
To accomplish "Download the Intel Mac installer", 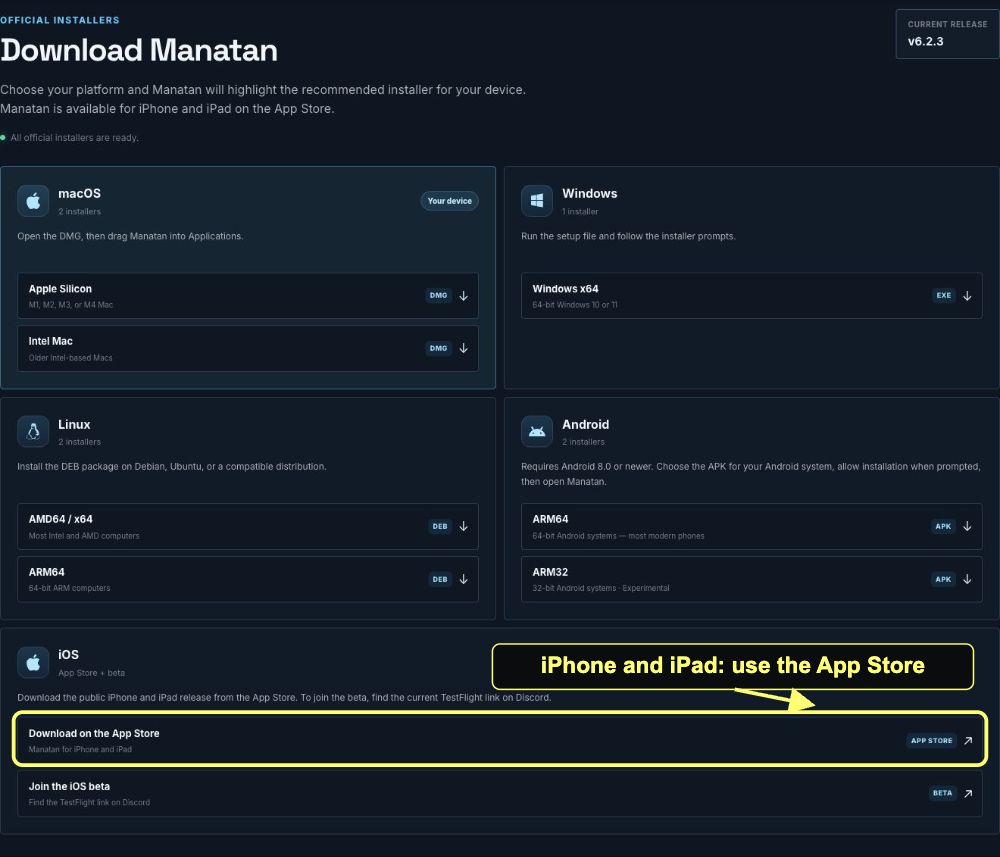I will click(248, 348).
